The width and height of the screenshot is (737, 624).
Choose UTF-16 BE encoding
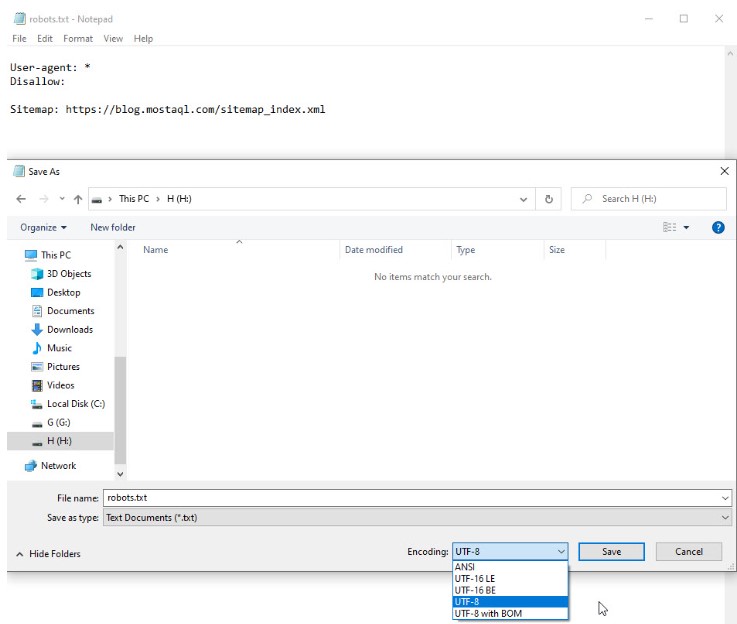510,590
